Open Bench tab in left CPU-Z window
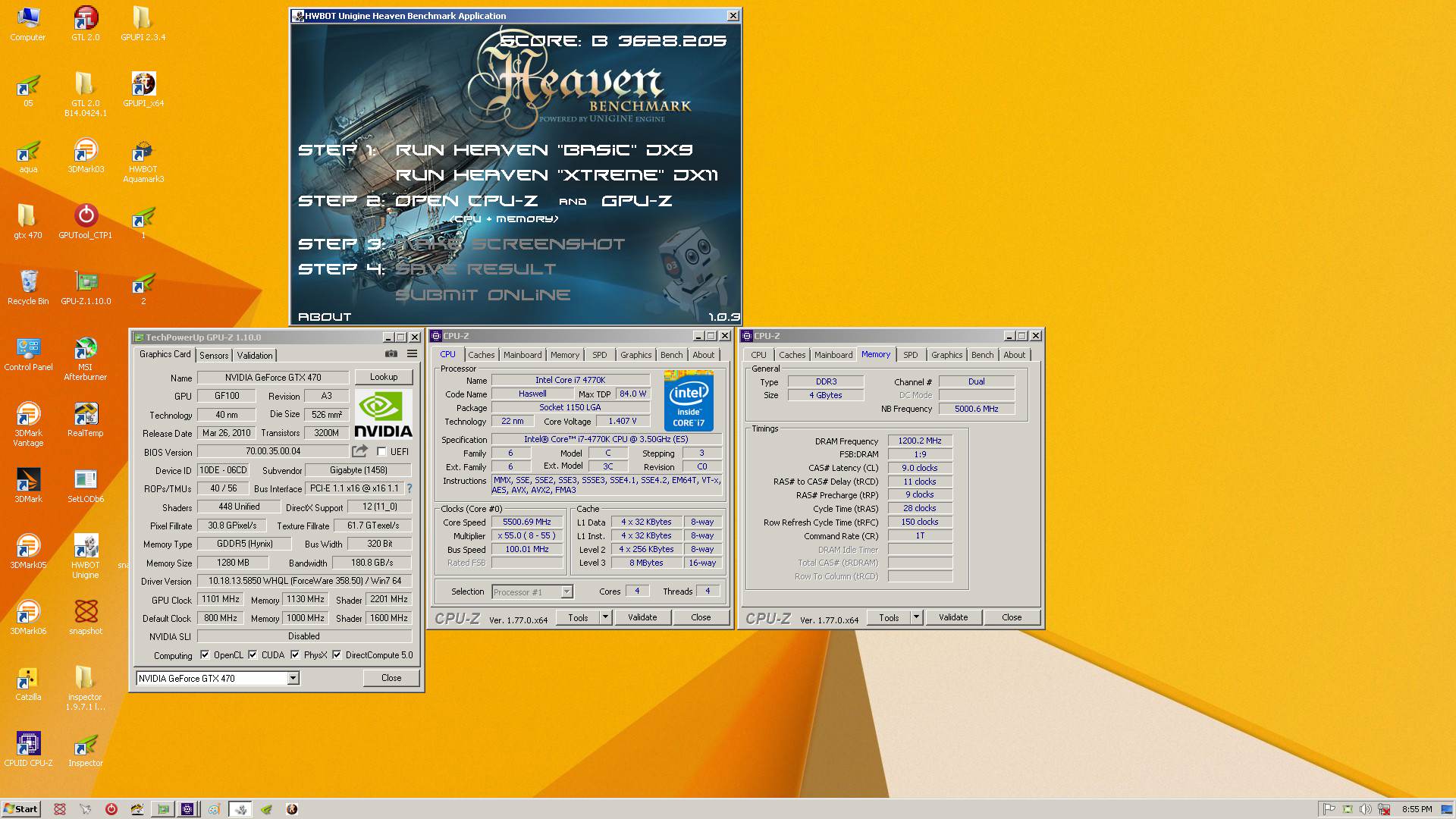The image size is (1456, 819). click(x=671, y=355)
